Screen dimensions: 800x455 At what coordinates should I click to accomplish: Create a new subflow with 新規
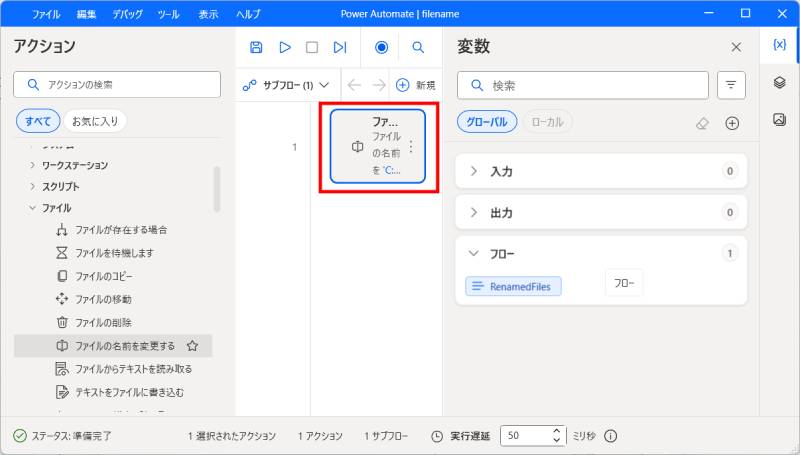point(416,85)
